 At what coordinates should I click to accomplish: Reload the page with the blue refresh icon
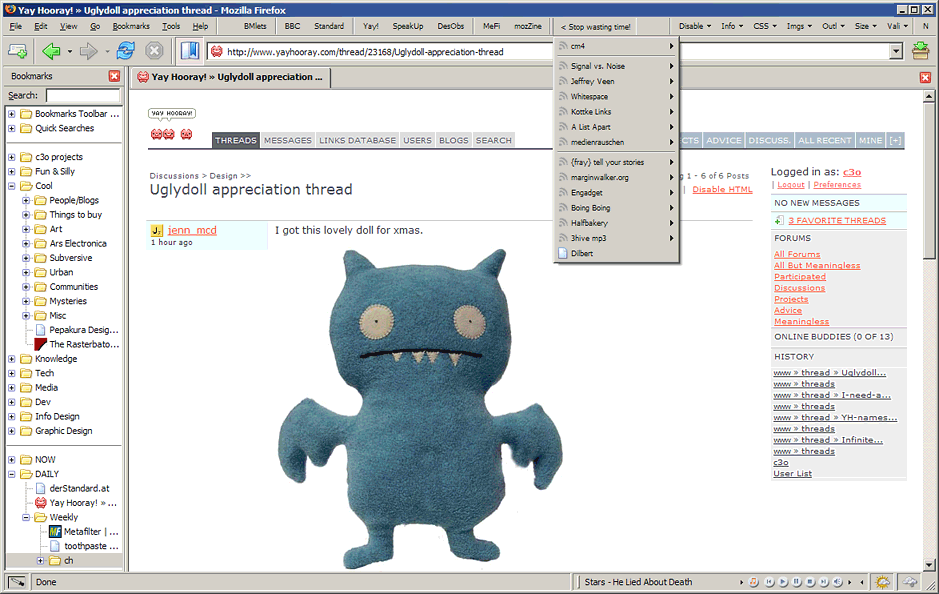pyautogui.click(x=125, y=51)
